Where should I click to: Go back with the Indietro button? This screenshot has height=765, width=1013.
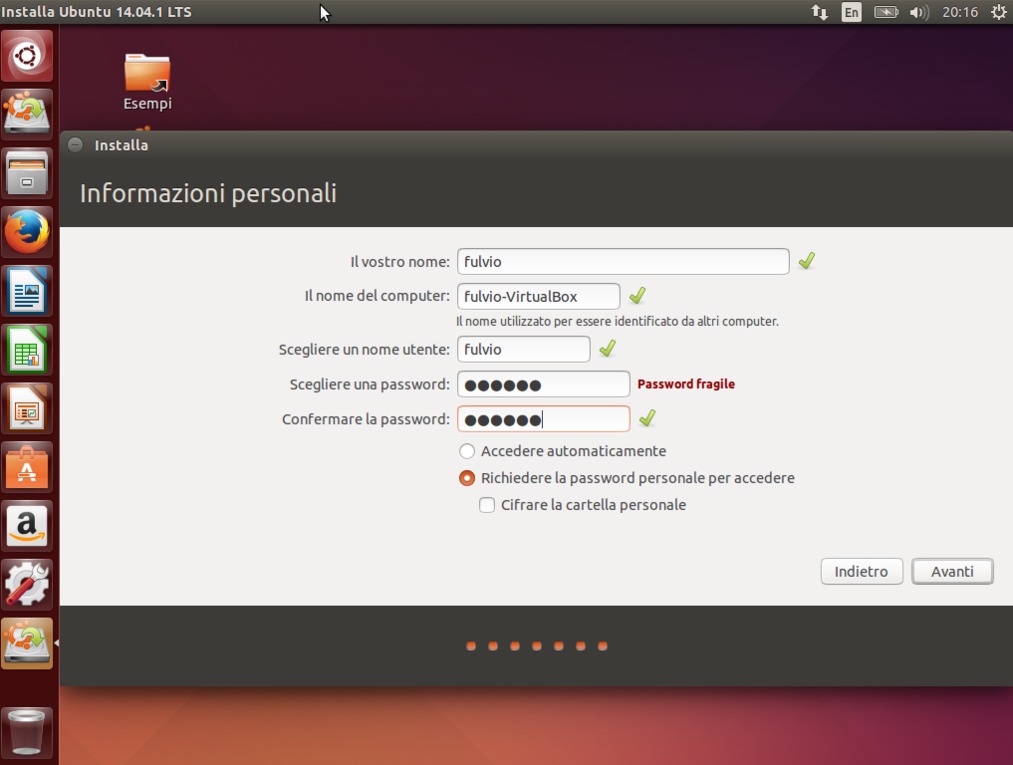pos(861,571)
